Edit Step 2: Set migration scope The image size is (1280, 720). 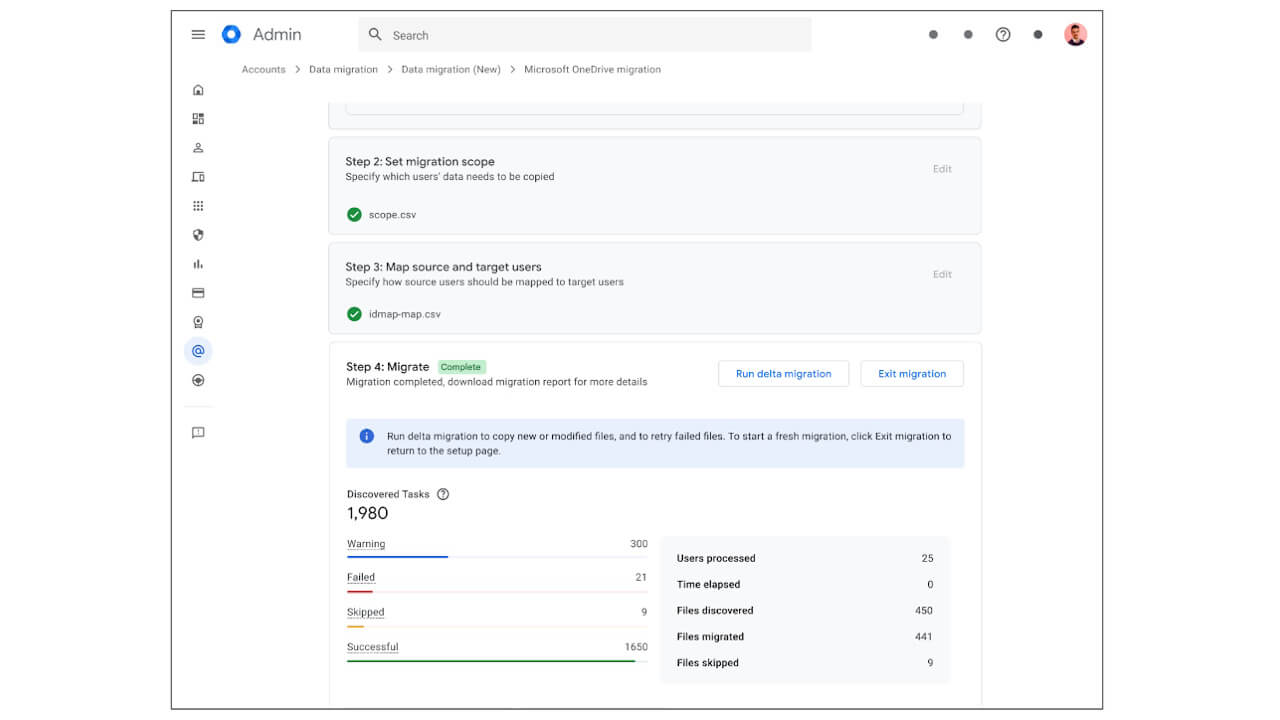point(941,168)
